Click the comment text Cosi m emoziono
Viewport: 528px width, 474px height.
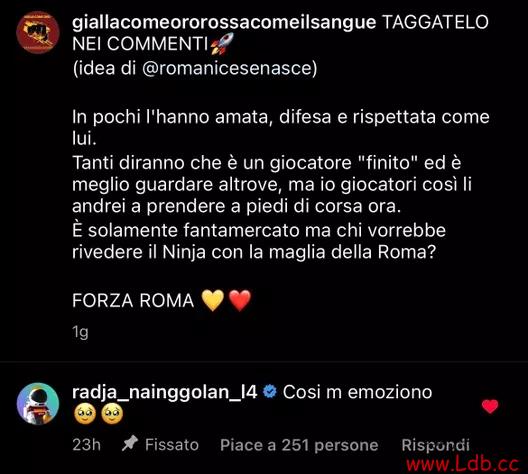click(357, 392)
